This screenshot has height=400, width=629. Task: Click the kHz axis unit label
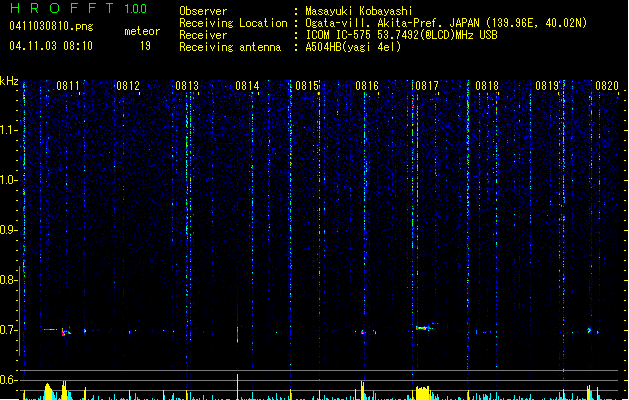9,81
